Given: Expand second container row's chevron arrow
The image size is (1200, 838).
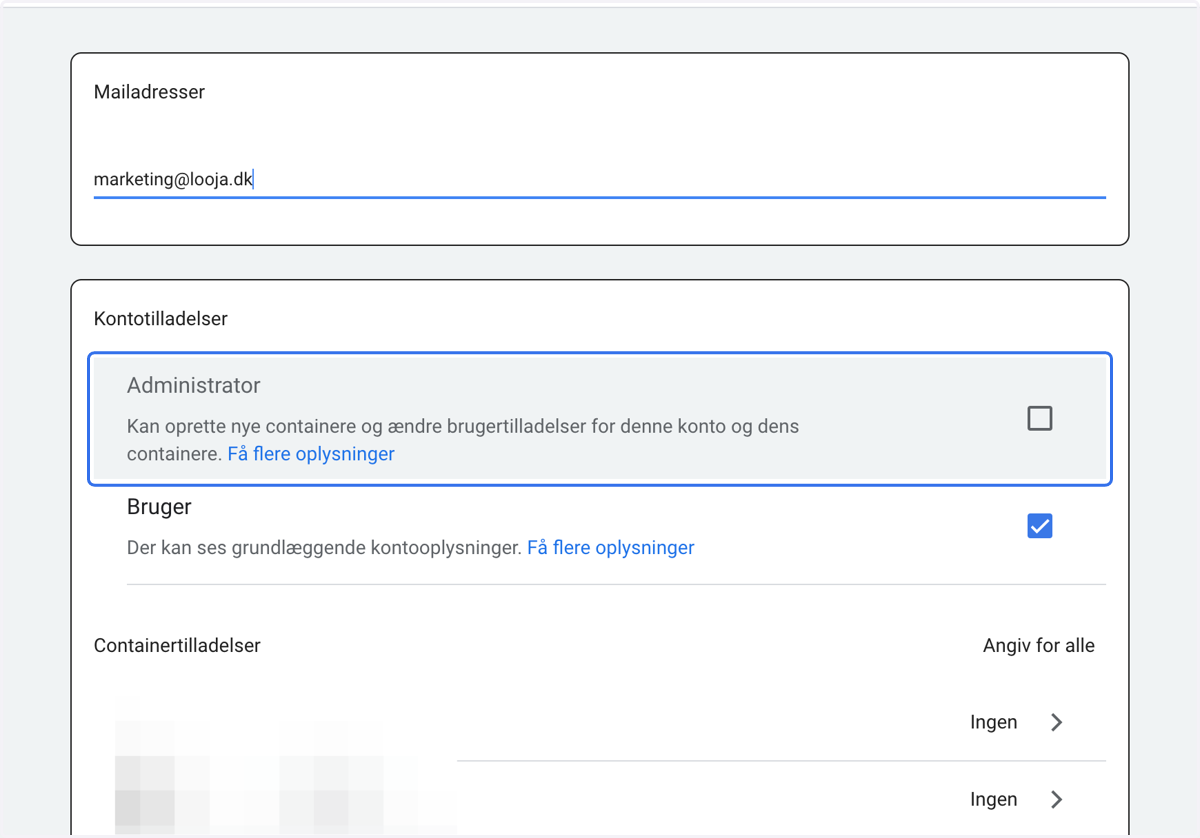Looking at the screenshot, I should coord(1057,799).
